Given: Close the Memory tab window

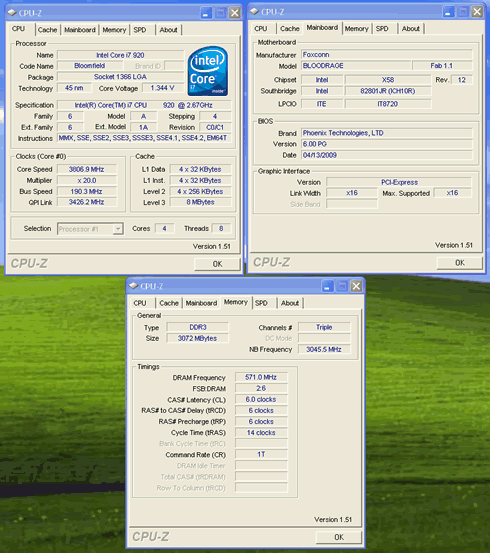Looking at the screenshot, I should coord(356,286).
